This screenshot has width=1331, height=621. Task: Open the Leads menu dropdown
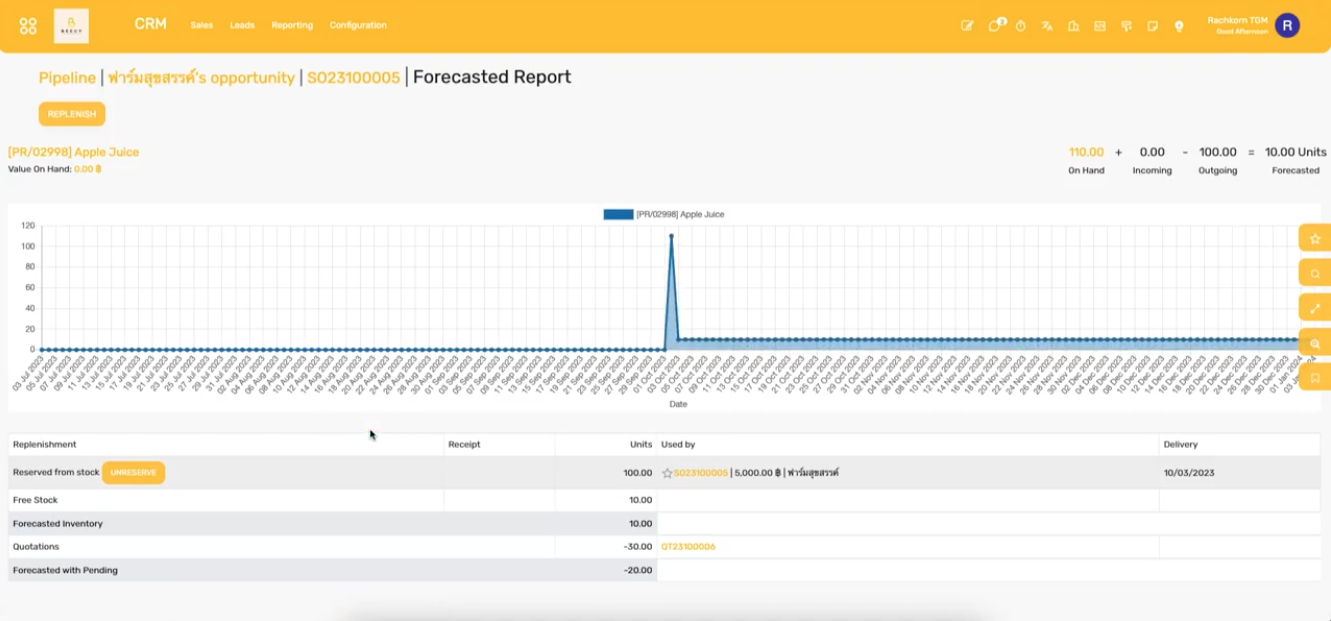pyautogui.click(x=242, y=25)
